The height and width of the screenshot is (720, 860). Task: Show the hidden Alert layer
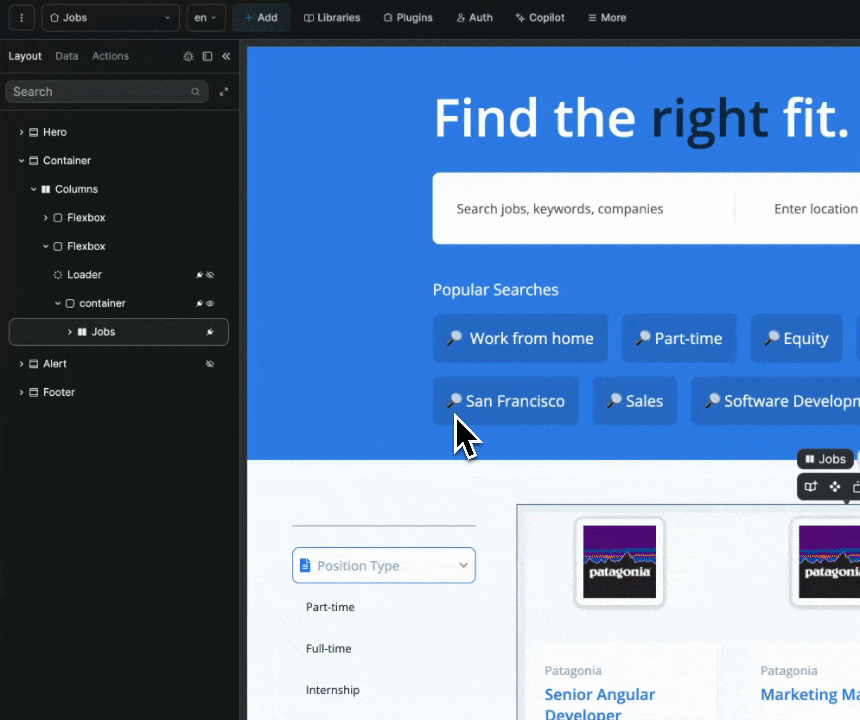click(x=210, y=364)
